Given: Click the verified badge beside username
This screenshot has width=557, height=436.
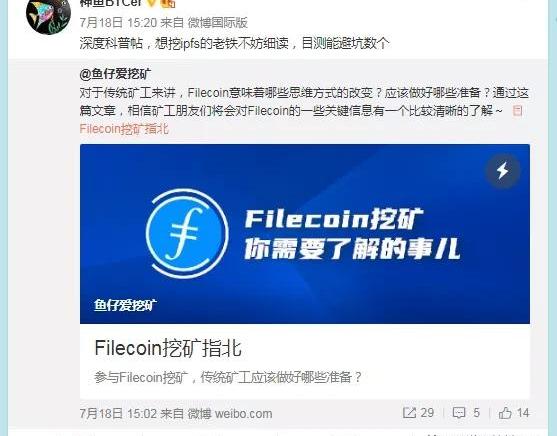Looking at the screenshot, I should [x=152, y=3].
